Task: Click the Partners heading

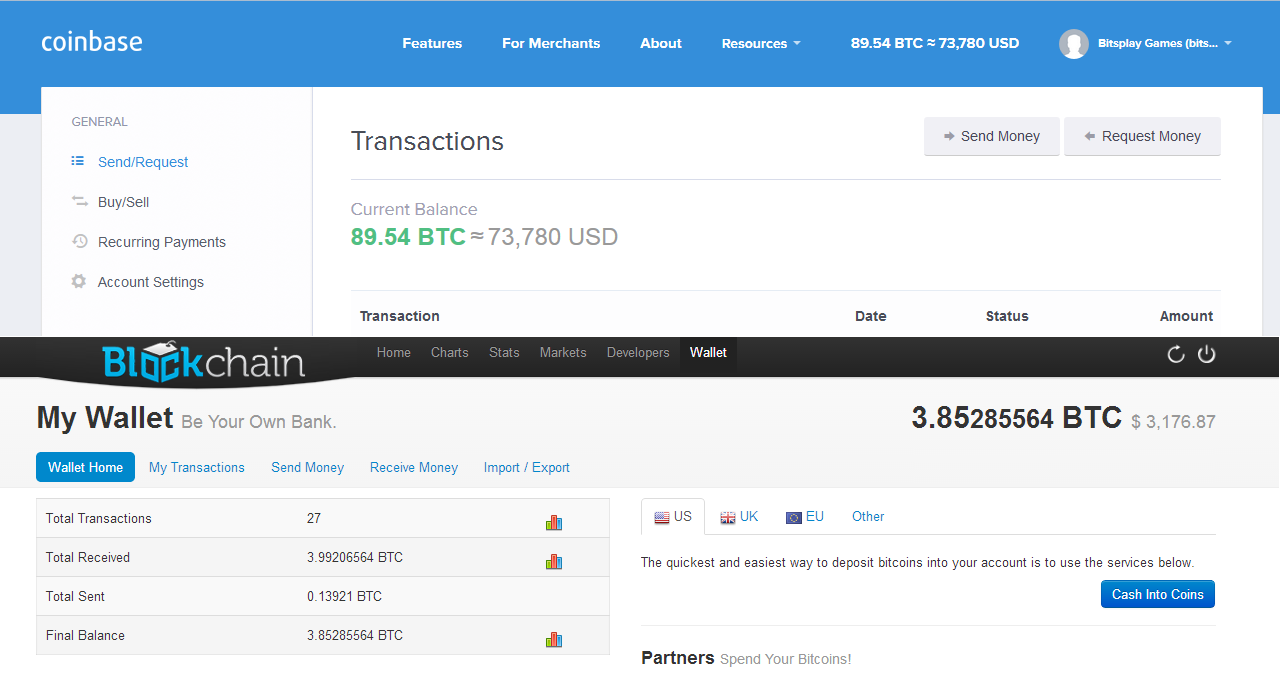Action: tap(678, 658)
